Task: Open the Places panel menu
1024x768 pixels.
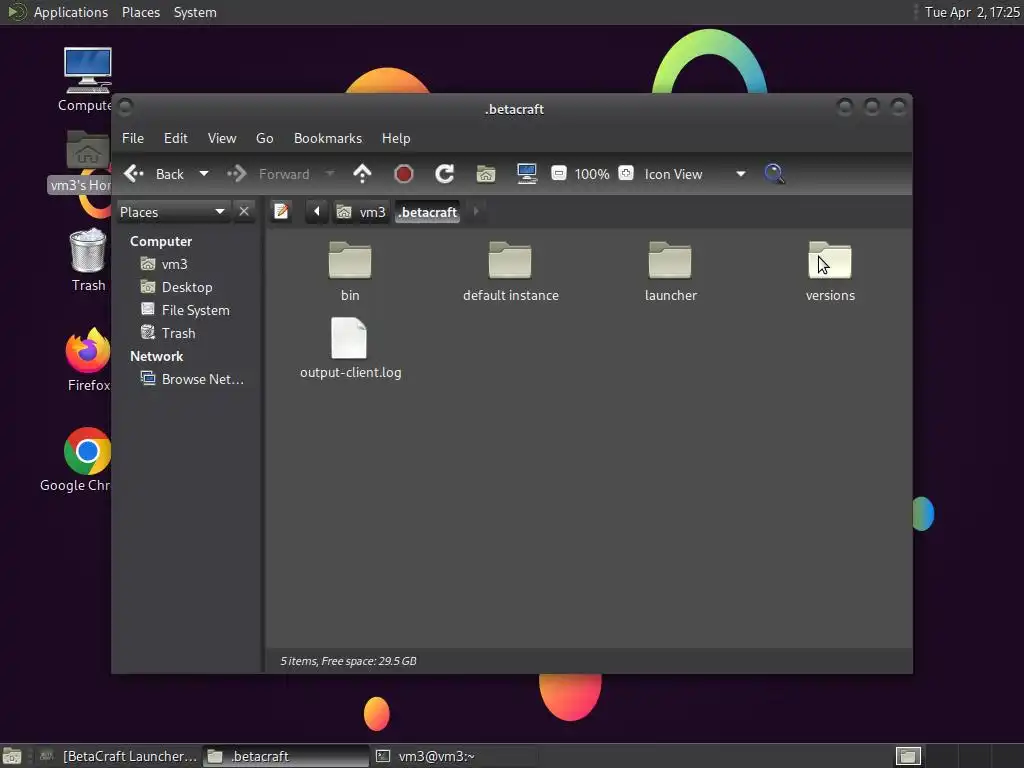Action: coord(140,12)
